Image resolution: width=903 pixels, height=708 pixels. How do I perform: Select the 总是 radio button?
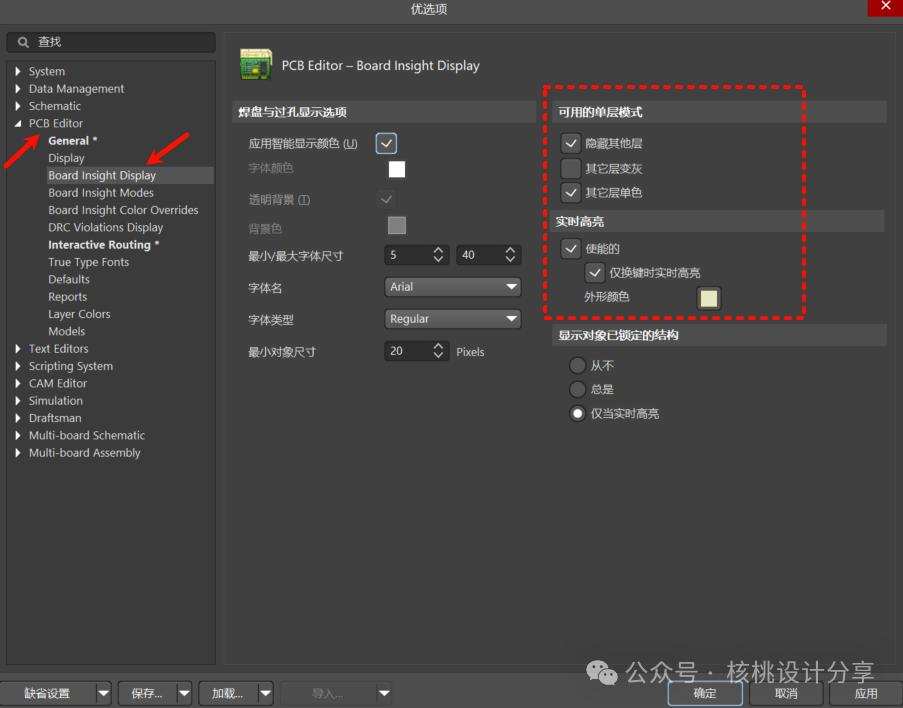tap(577, 389)
